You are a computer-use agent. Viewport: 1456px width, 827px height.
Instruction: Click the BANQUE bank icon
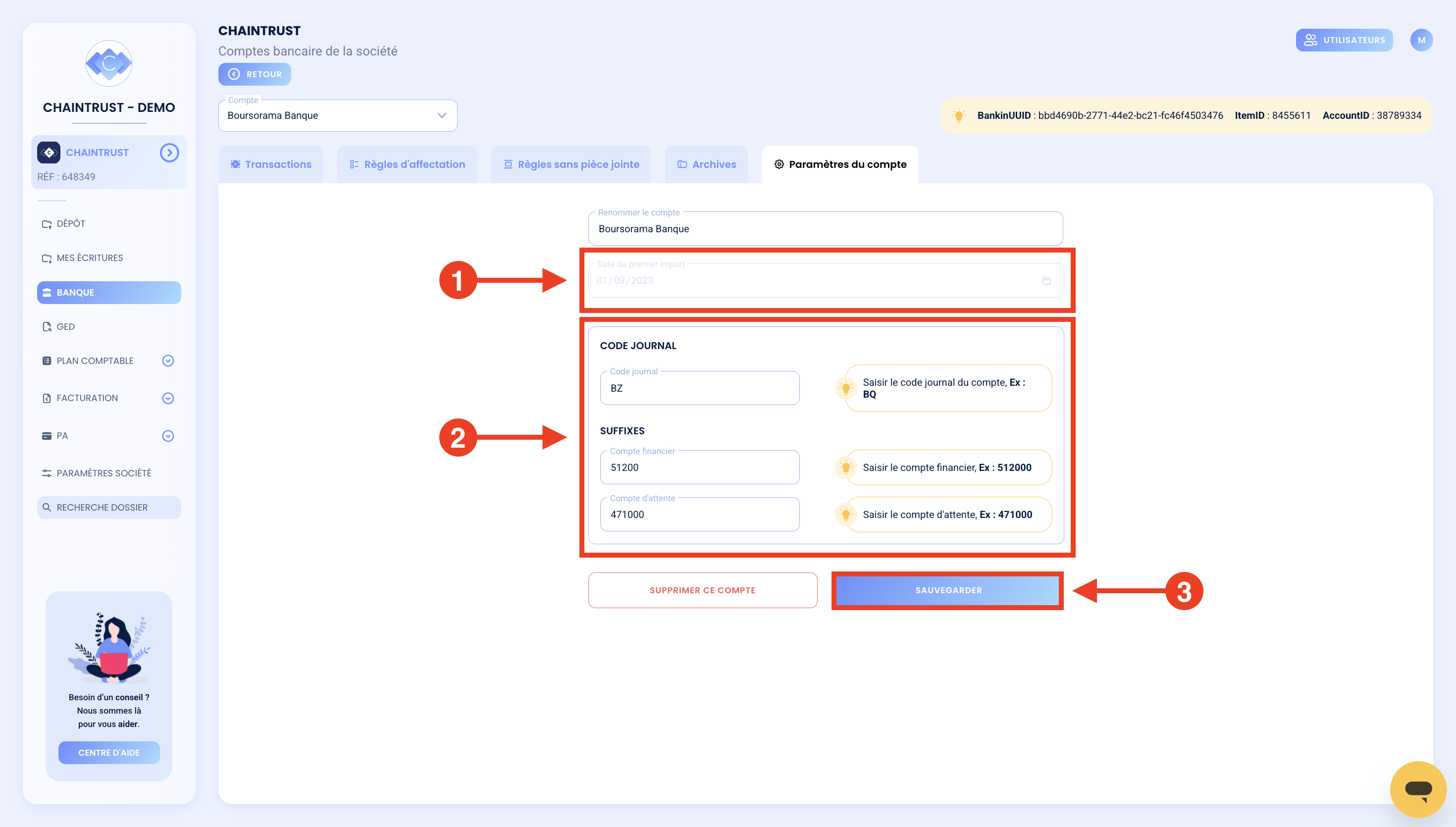47,293
